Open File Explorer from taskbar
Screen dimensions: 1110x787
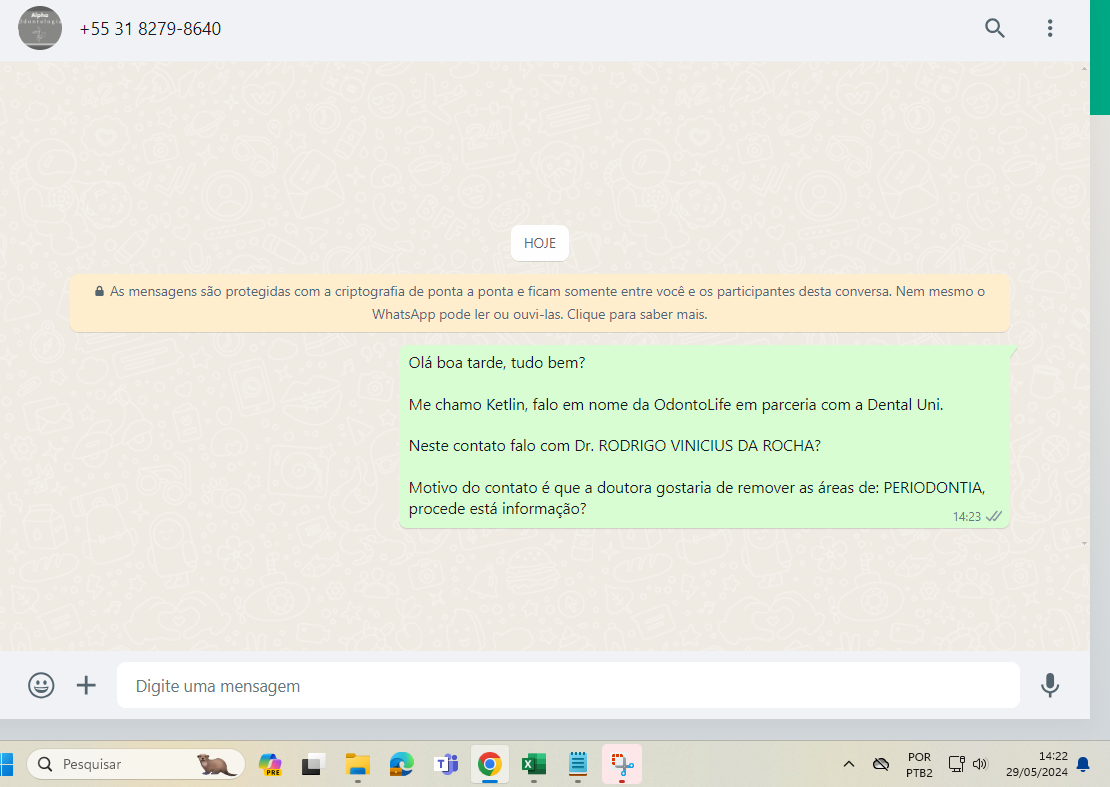pyautogui.click(x=357, y=764)
